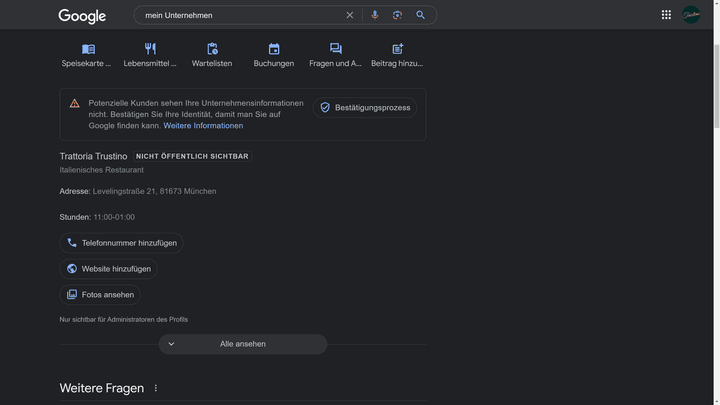Open Lebensmittel ordering option
The image size is (720, 405).
pos(150,55)
